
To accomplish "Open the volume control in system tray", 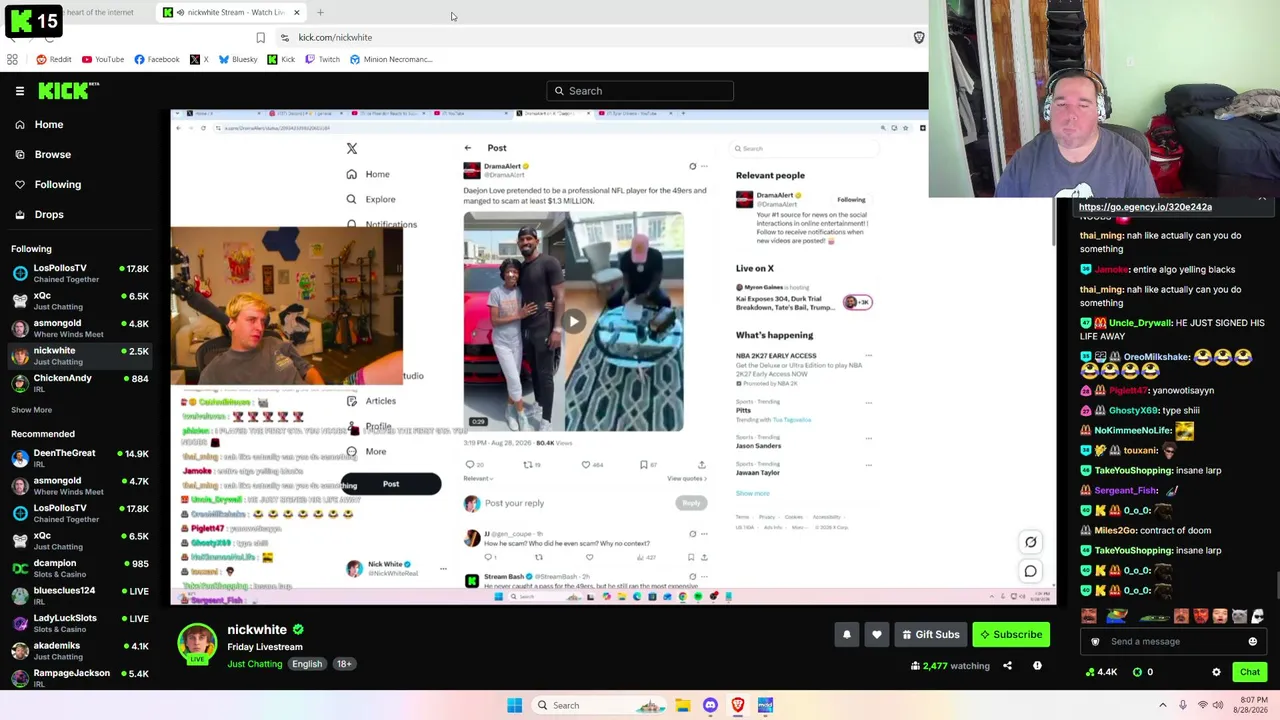I will pos(1218,705).
